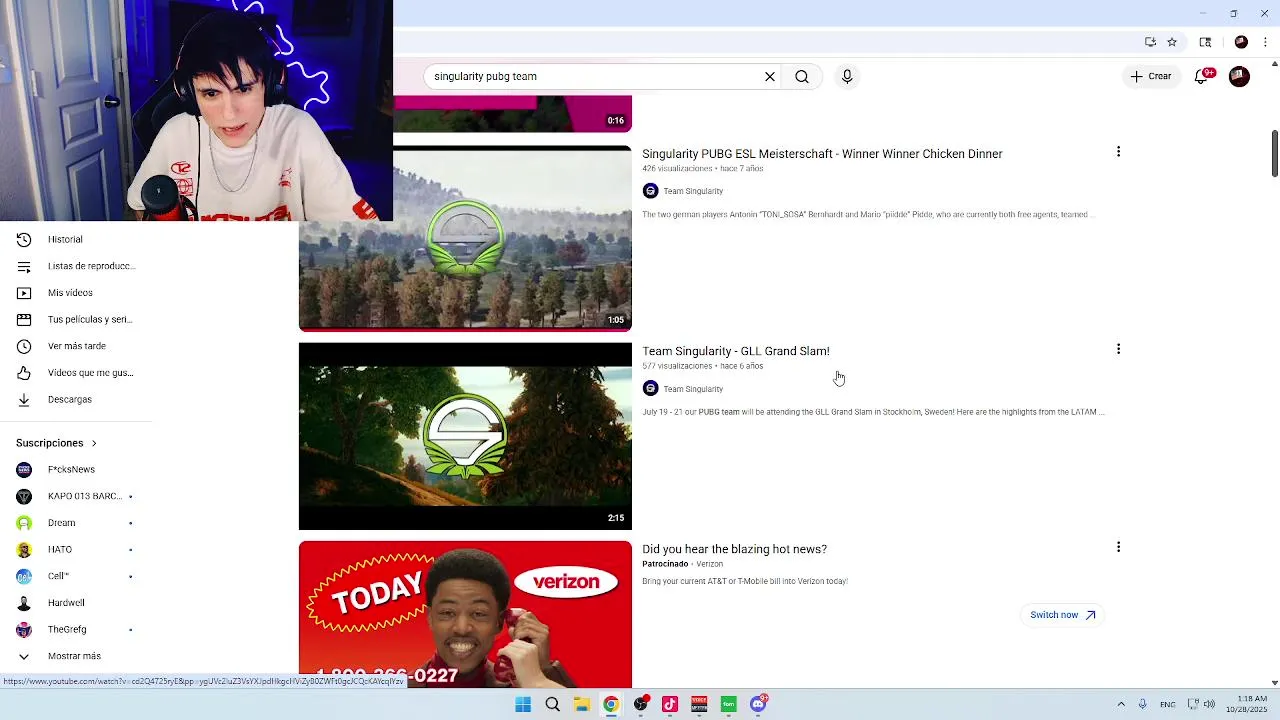This screenshot has height=720, width=1280.
Task: Open the KAPO 013 BARC... subscription
Action: click(75, 496)
